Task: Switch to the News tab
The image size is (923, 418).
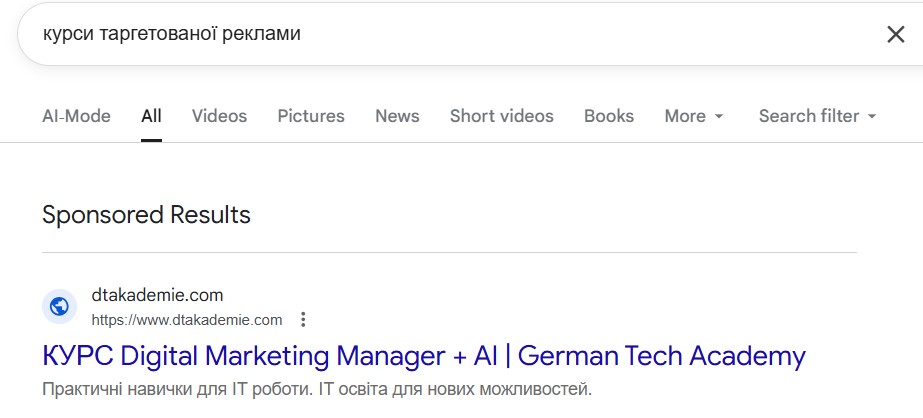Action: coord(397,116)
